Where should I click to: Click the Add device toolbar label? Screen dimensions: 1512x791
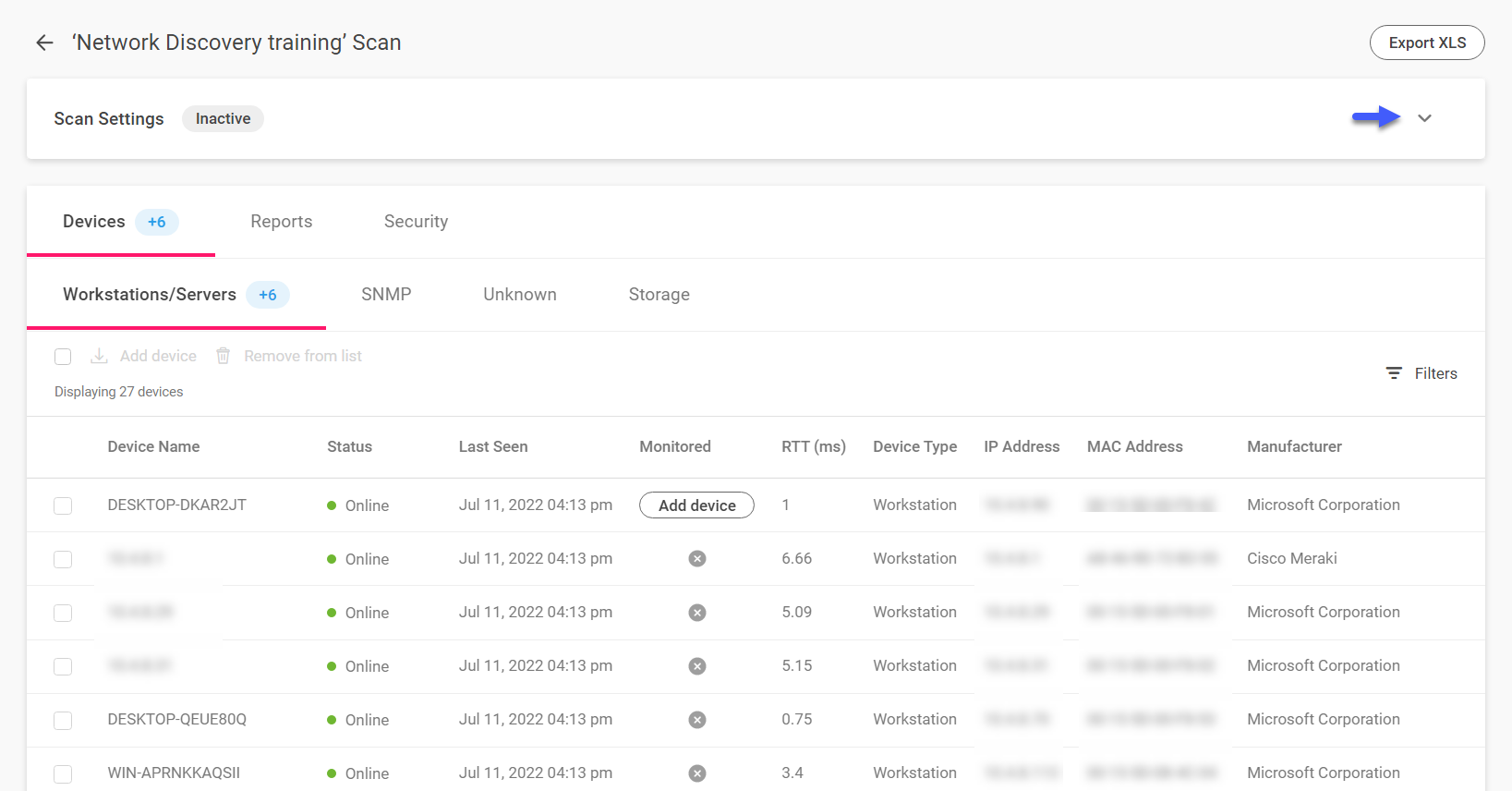point(158,356)
